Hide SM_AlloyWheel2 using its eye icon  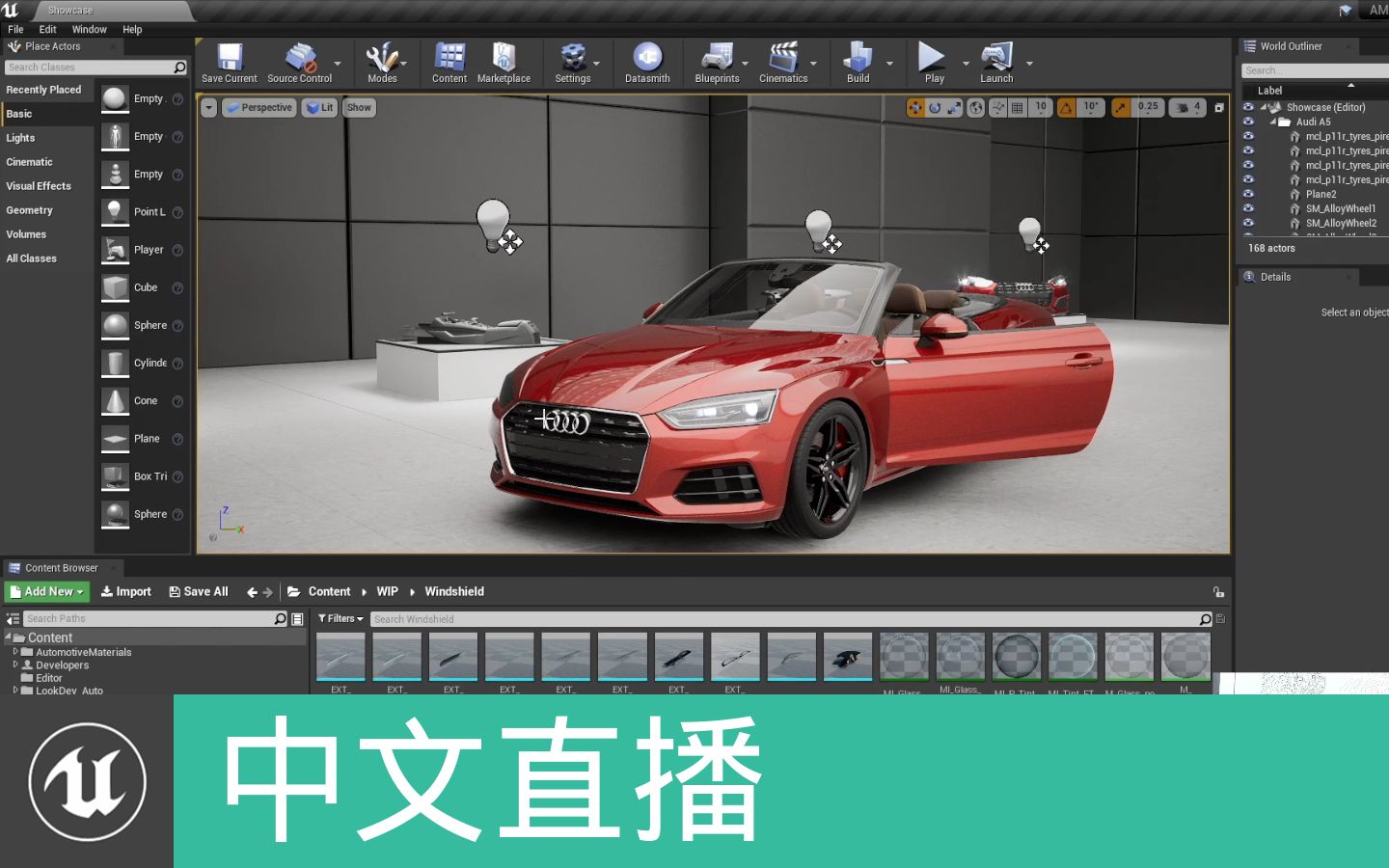click(1248, 223)
